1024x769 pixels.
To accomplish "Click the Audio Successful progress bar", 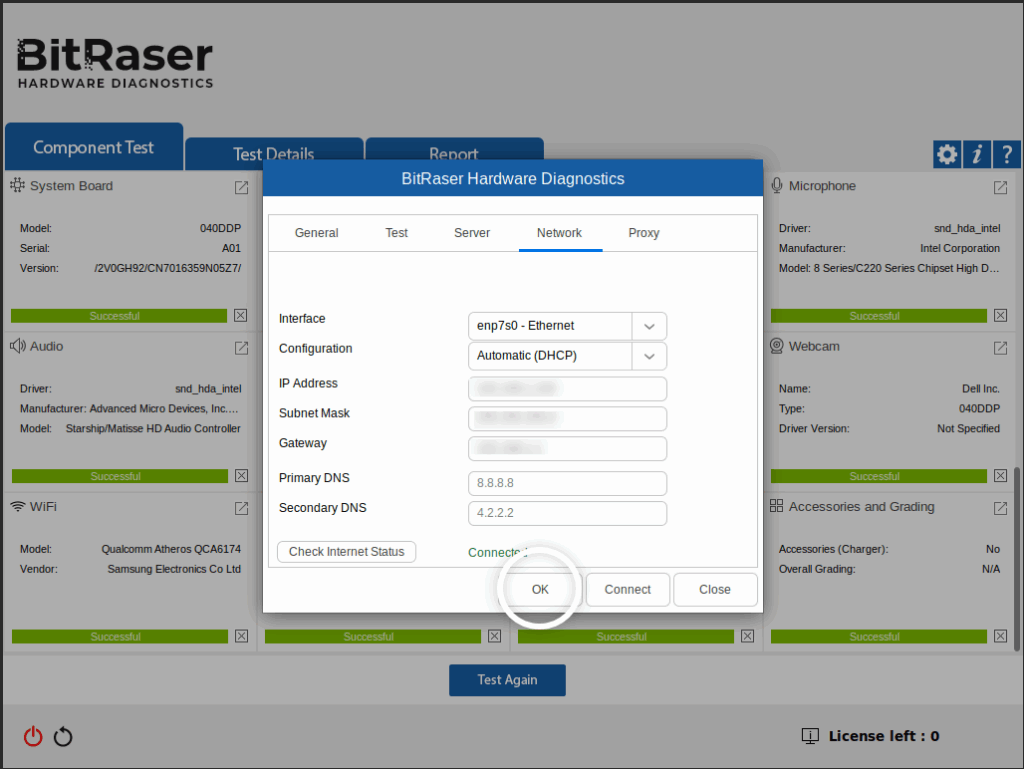I will [120, 476].
